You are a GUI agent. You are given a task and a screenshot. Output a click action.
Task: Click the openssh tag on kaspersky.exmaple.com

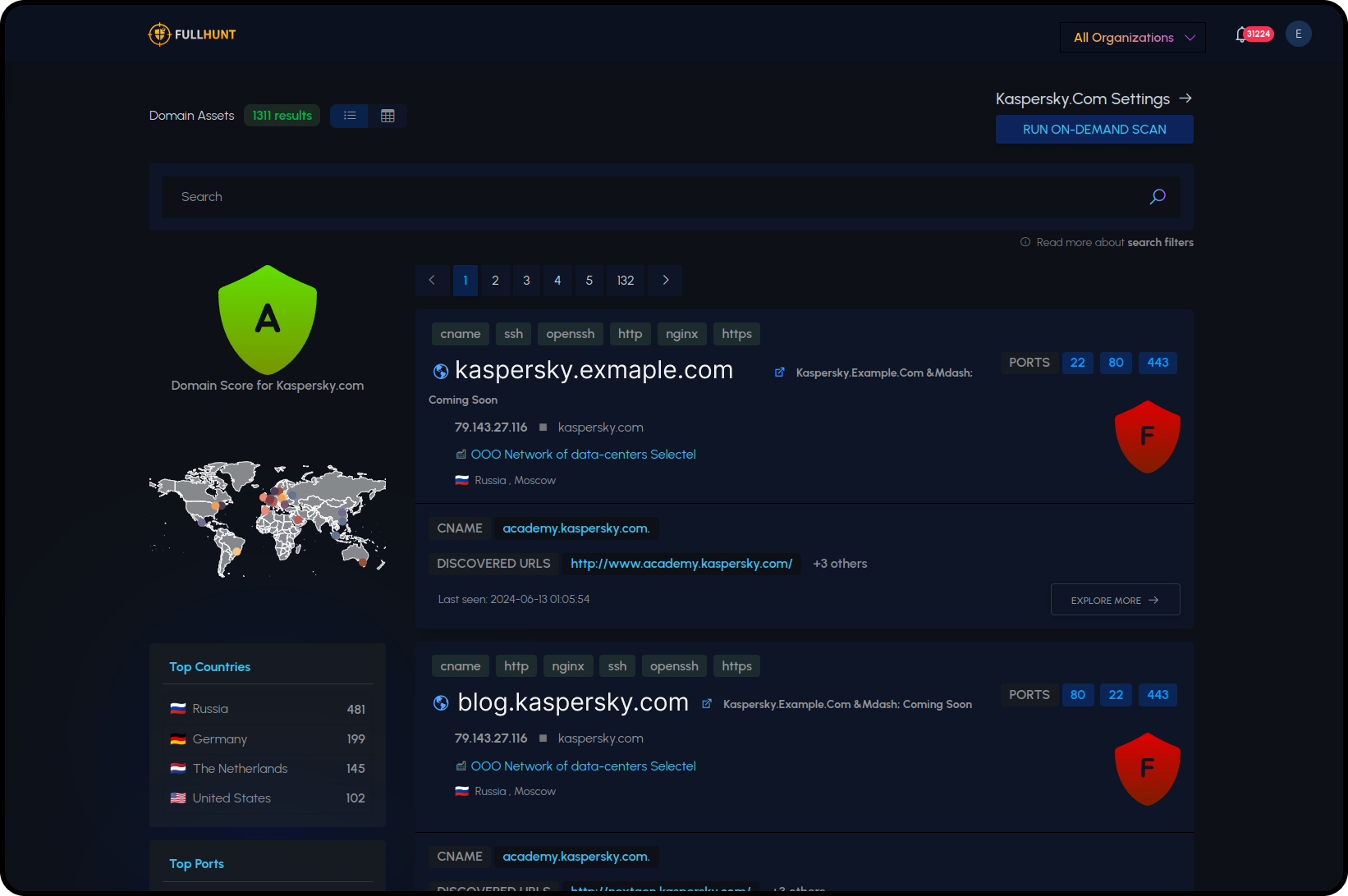point(570,334)
